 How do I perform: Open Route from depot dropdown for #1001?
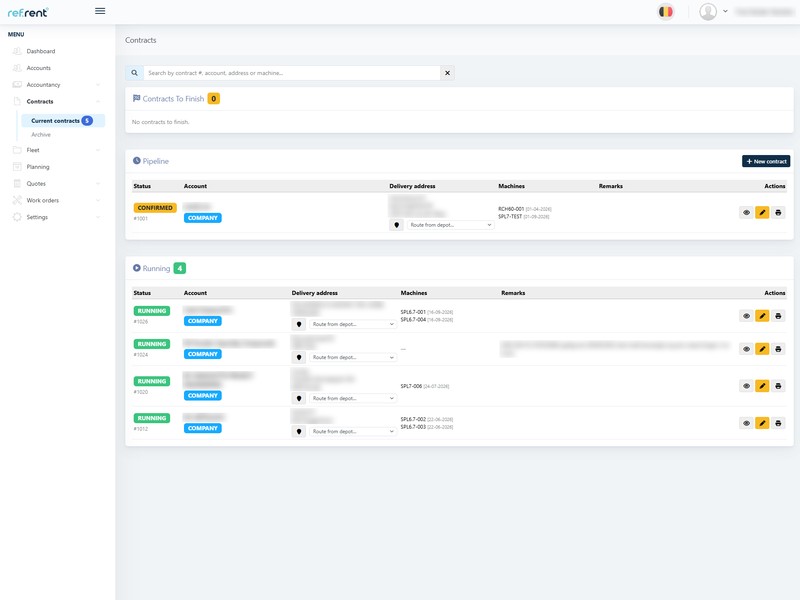pos(451,225)
